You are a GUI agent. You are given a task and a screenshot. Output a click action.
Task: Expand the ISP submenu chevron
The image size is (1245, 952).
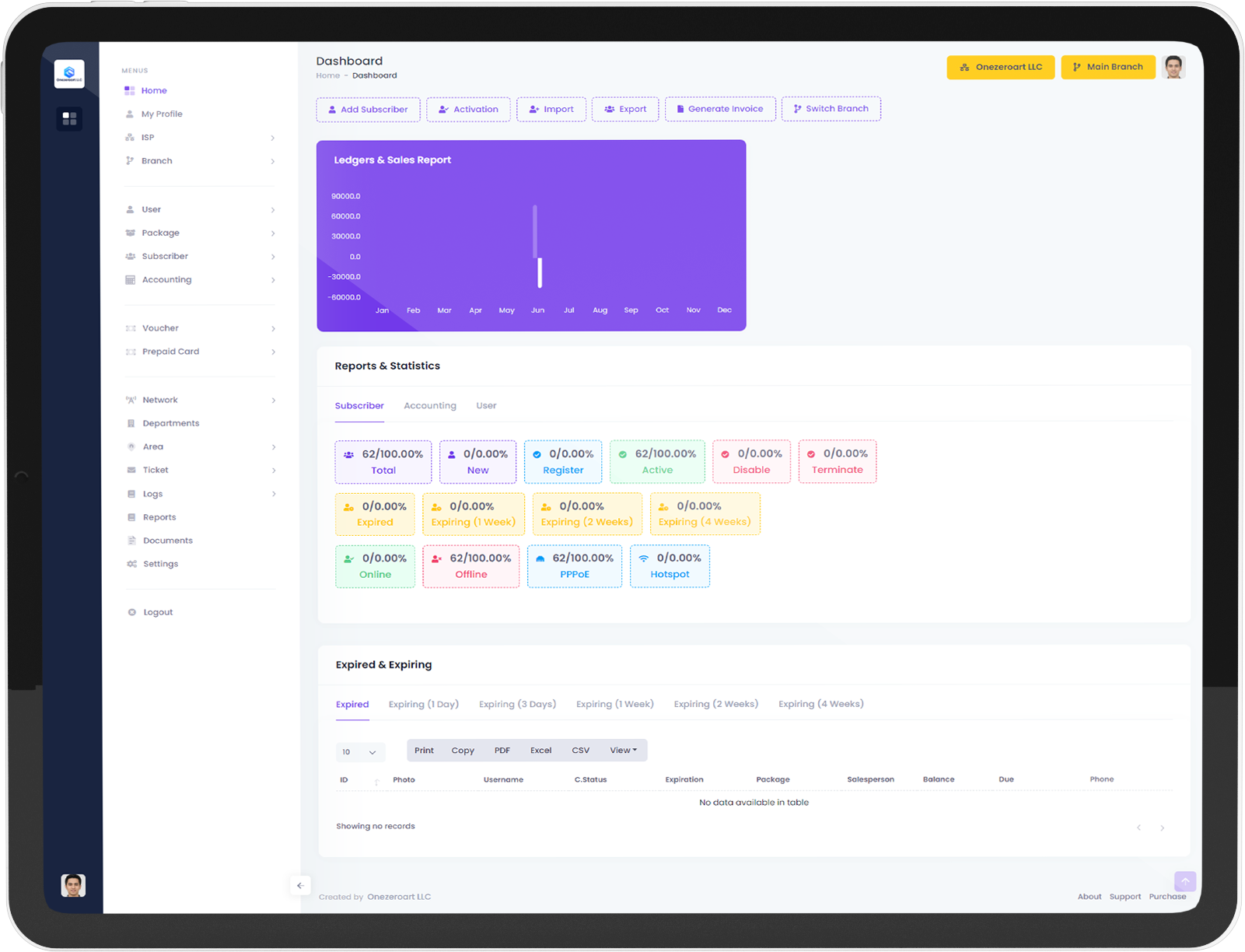[x=272, y=138]
